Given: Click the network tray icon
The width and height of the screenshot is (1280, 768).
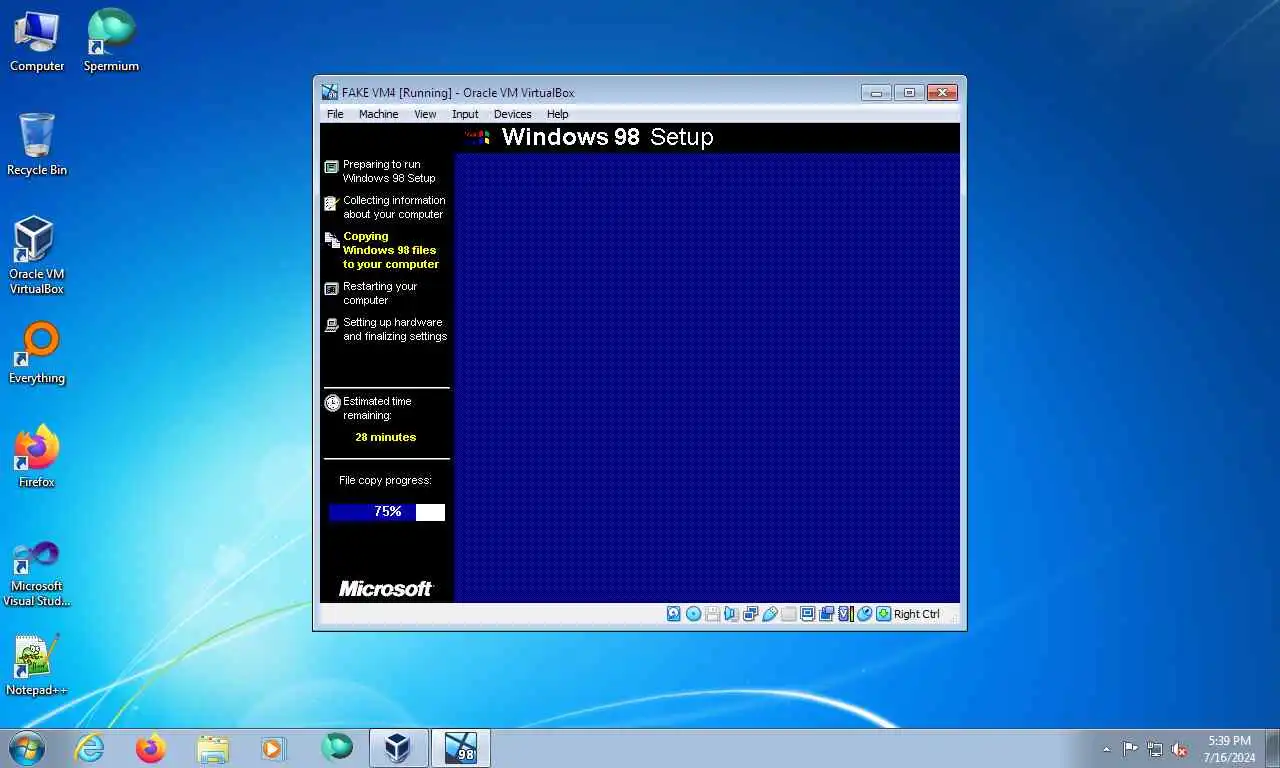Looking at the screenshot, I should pos(1155,749).
